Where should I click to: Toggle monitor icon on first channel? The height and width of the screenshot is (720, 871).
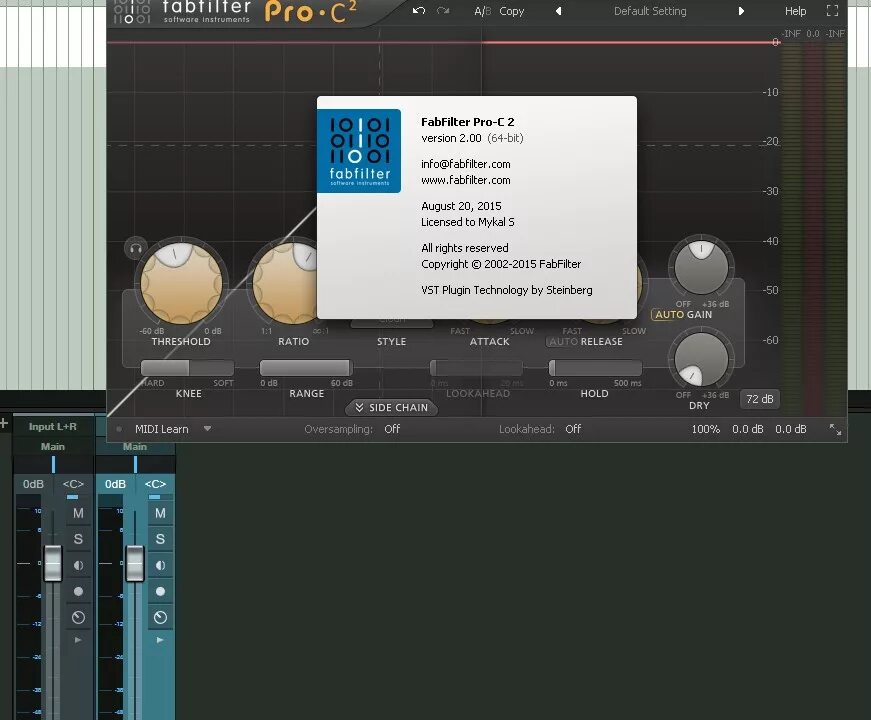pyautogui.click(x=78, y=565)
